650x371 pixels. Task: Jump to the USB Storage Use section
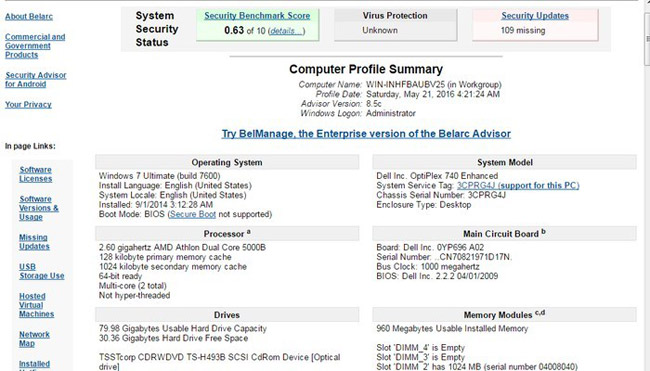click(x=41, y=271)
